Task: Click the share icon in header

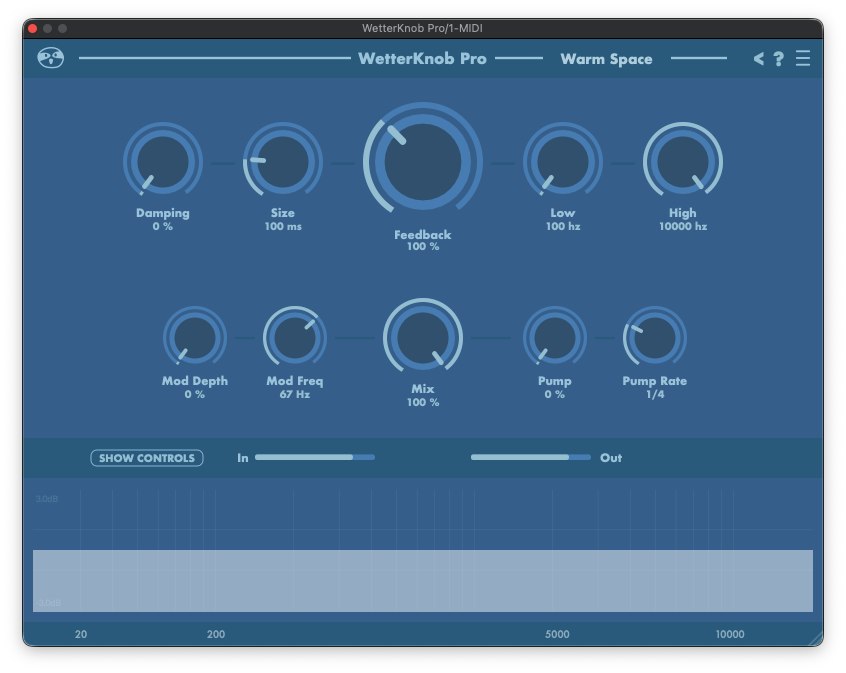Action: point(759,59)
